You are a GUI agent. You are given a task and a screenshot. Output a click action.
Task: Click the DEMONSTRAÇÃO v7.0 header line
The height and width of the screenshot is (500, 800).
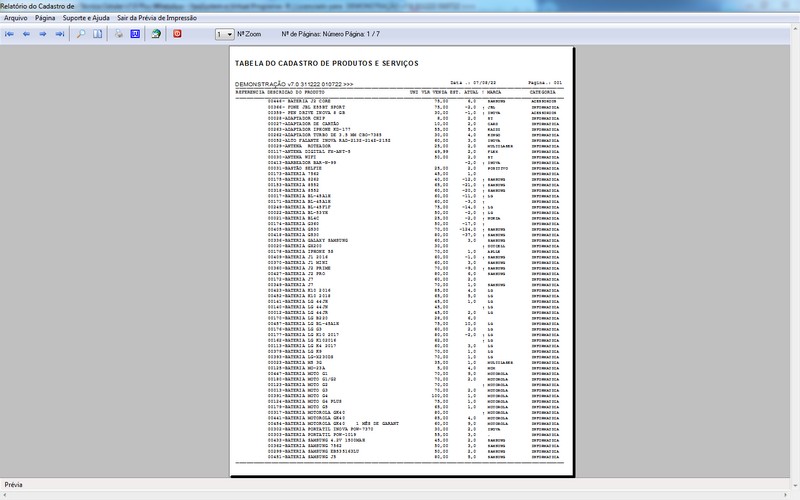(x=294, y=84)
